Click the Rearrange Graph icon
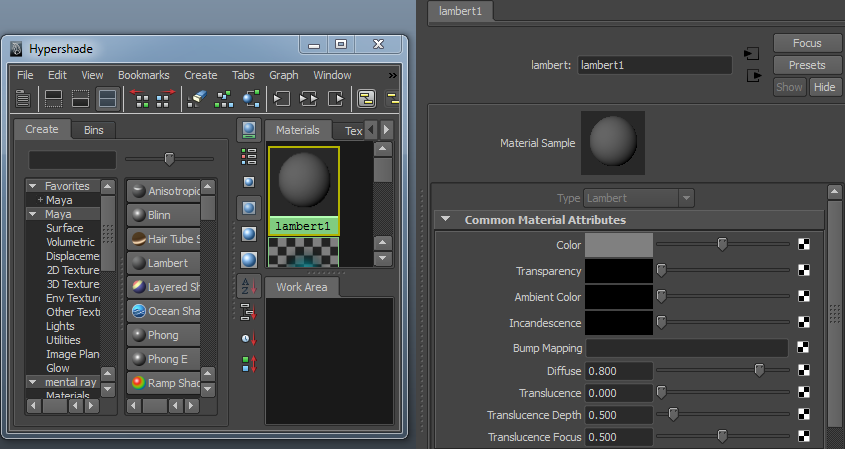This screenshot has height=449, width=845. [x=224, y=99]
